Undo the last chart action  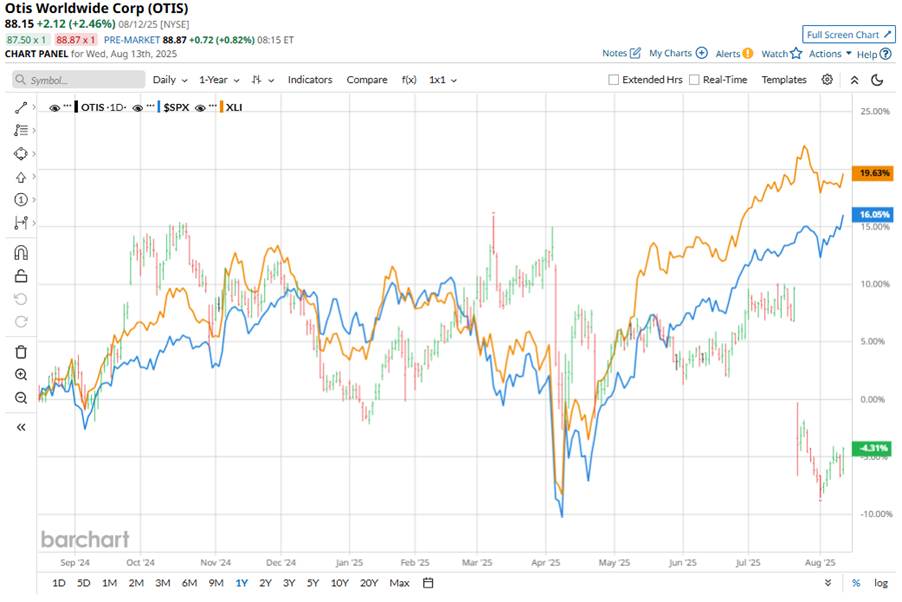tap(21, 299)
